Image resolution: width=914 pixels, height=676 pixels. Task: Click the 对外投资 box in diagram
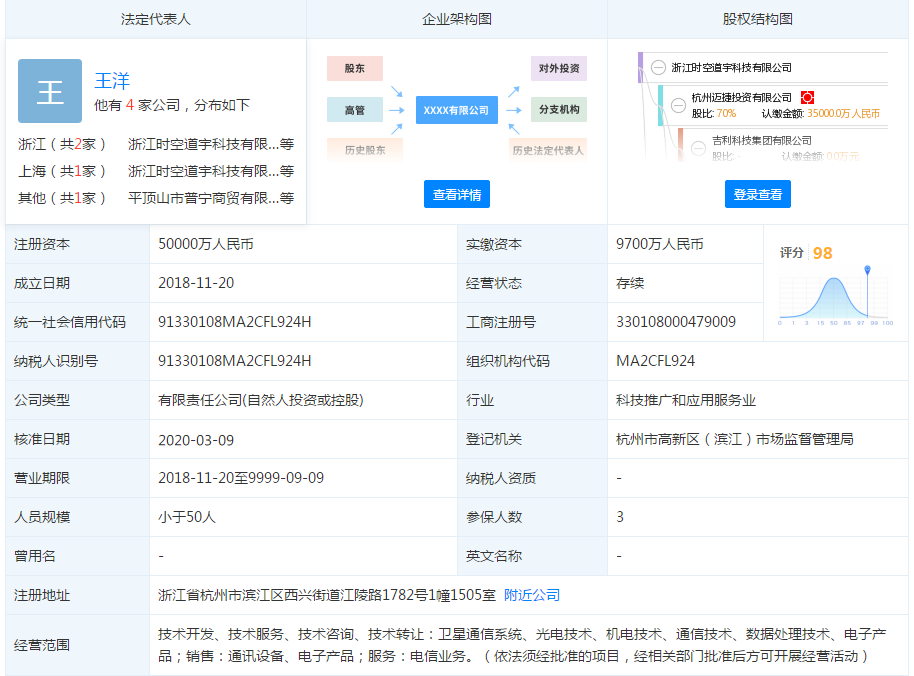coord(558,68)
